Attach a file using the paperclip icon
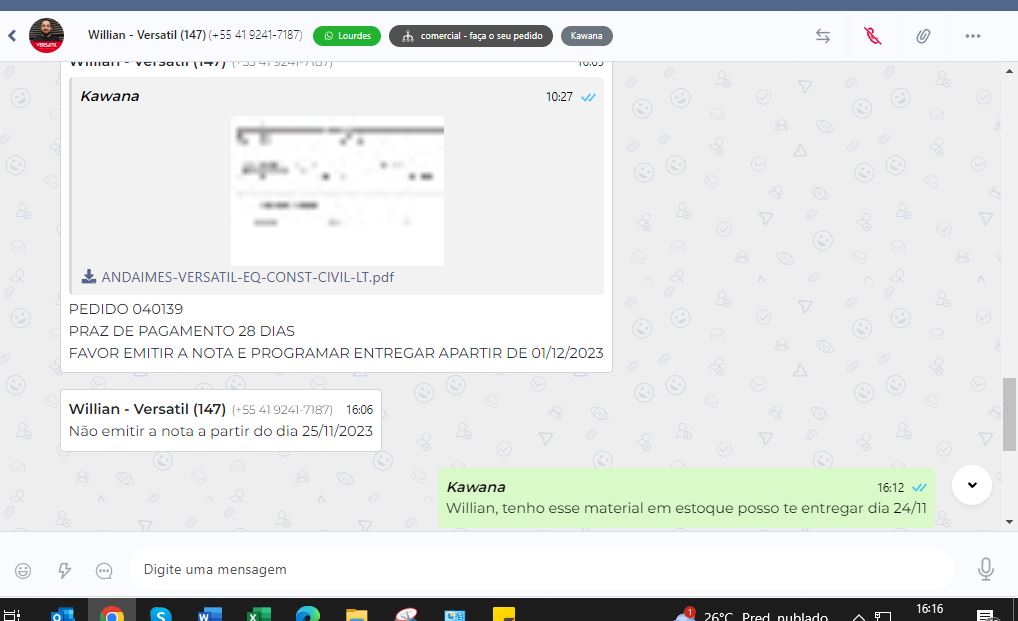The width and height of the screenshot is (1018, 621). [x=923, y=36]
